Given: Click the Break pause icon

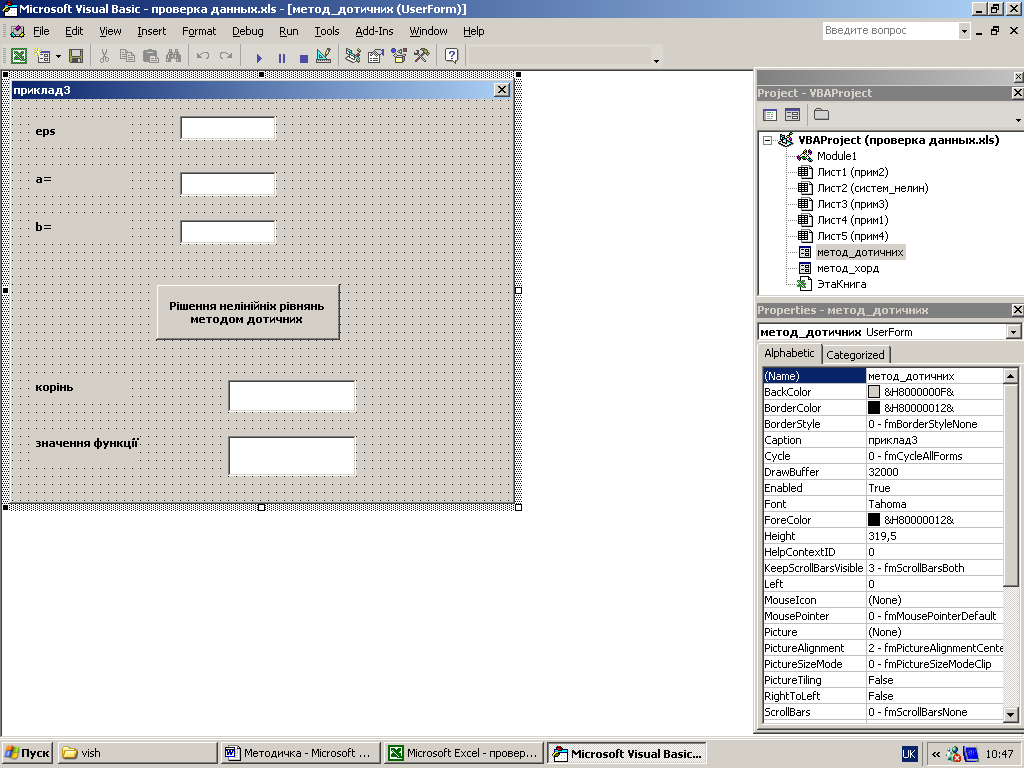Looking at the screenshot, I should pyautogui.click(x=281, y=57).
